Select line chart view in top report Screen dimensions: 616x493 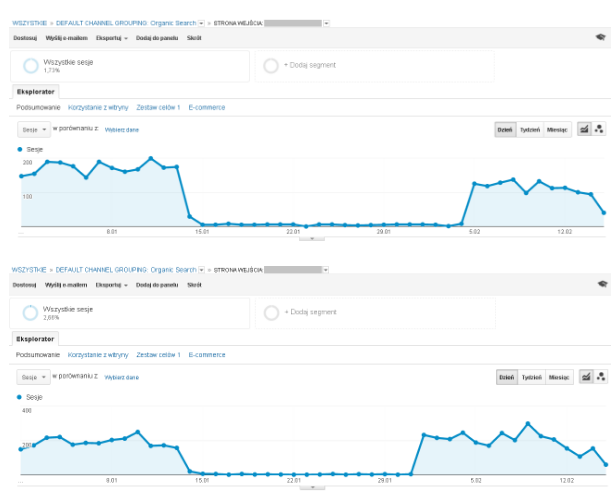[x=584, y=129]
